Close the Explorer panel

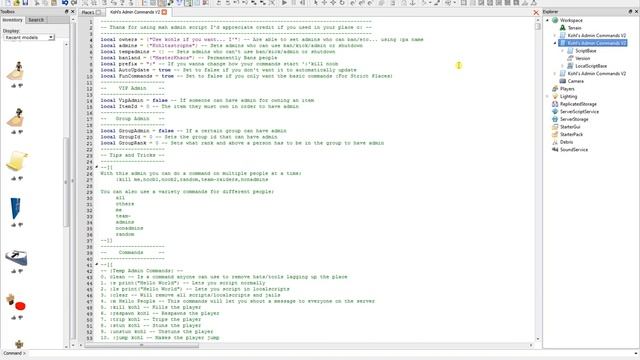pyautogui.click(x=636, y=12)
